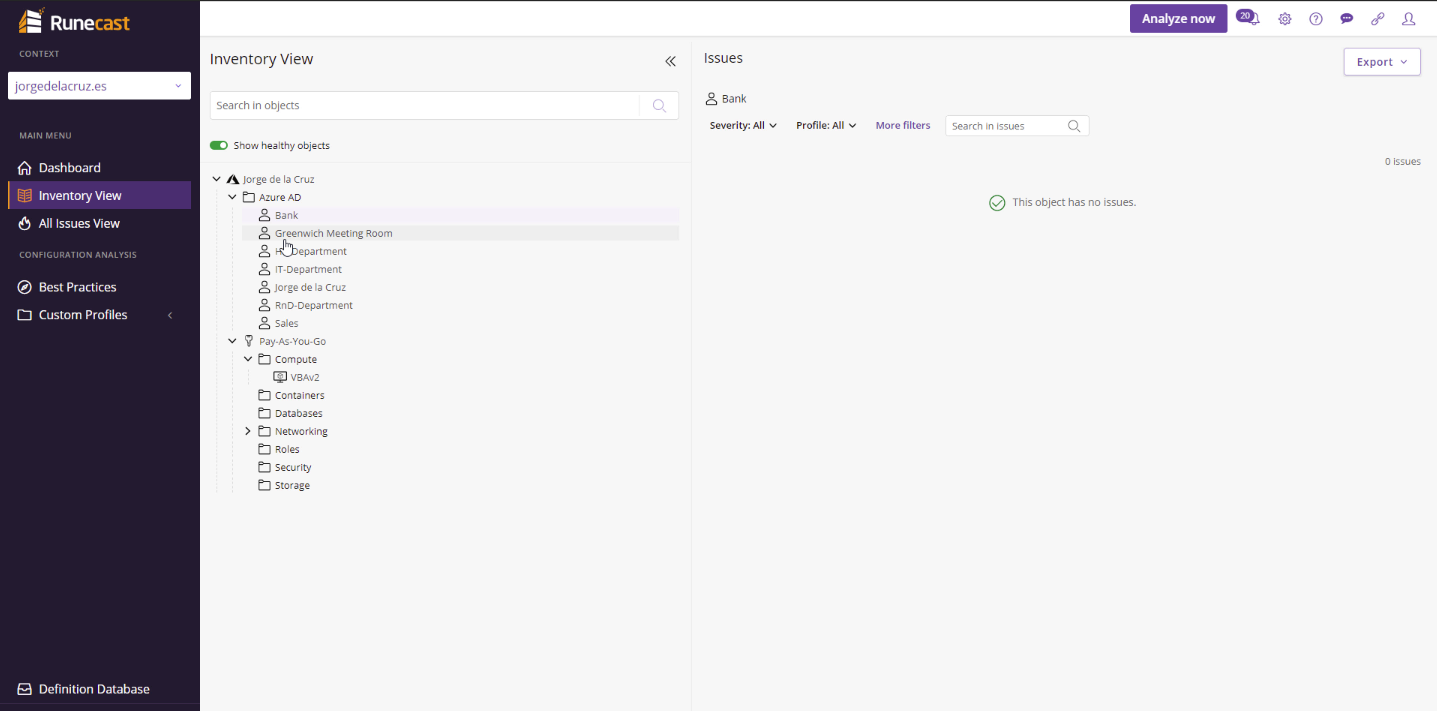Open the Profile: All filter dropdown
1437x711 pixels.
826,126
